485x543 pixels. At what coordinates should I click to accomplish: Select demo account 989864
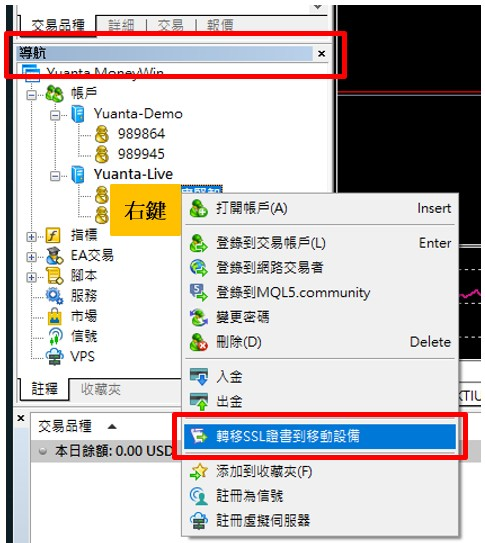tap(141, 134)
